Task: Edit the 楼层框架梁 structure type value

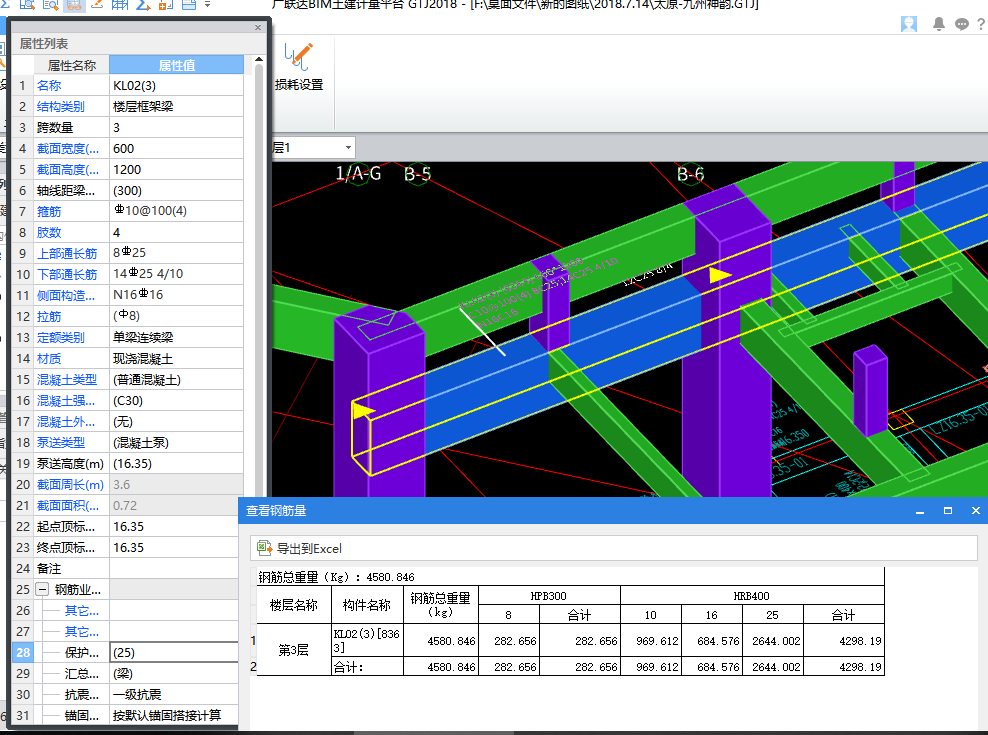Action: point(176,107)
